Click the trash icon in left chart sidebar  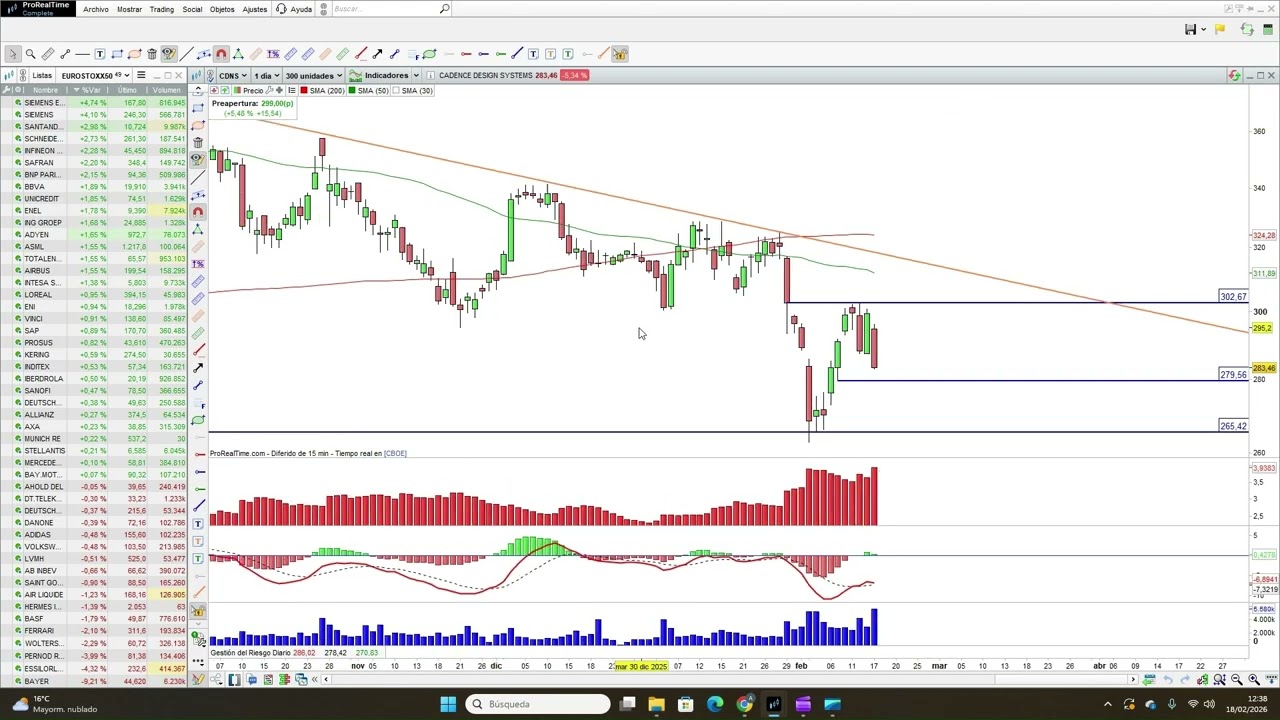pos(198,142)
